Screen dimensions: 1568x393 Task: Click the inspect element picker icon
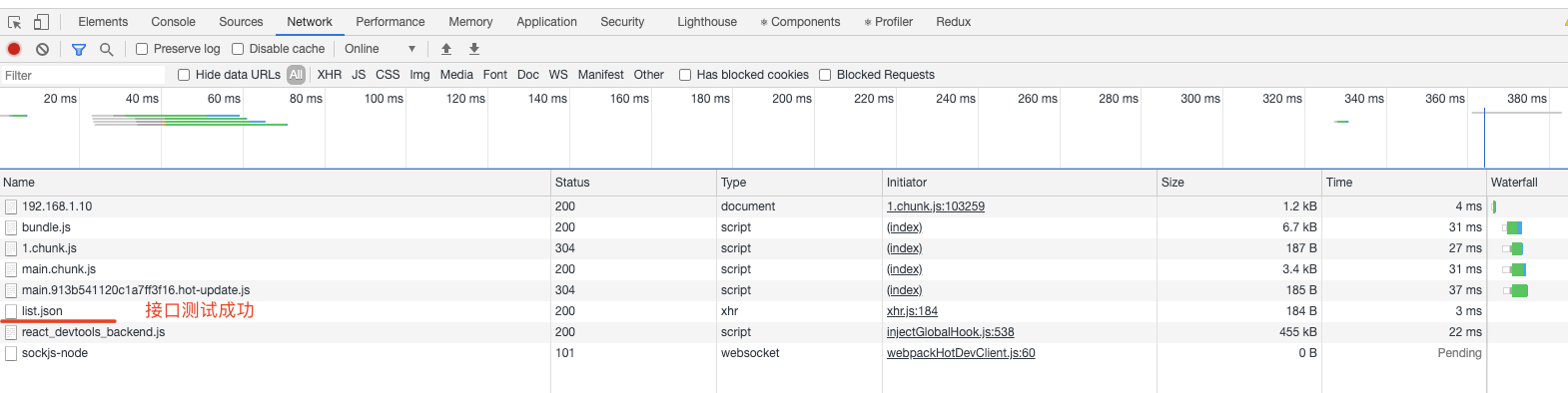pos(14,22)
